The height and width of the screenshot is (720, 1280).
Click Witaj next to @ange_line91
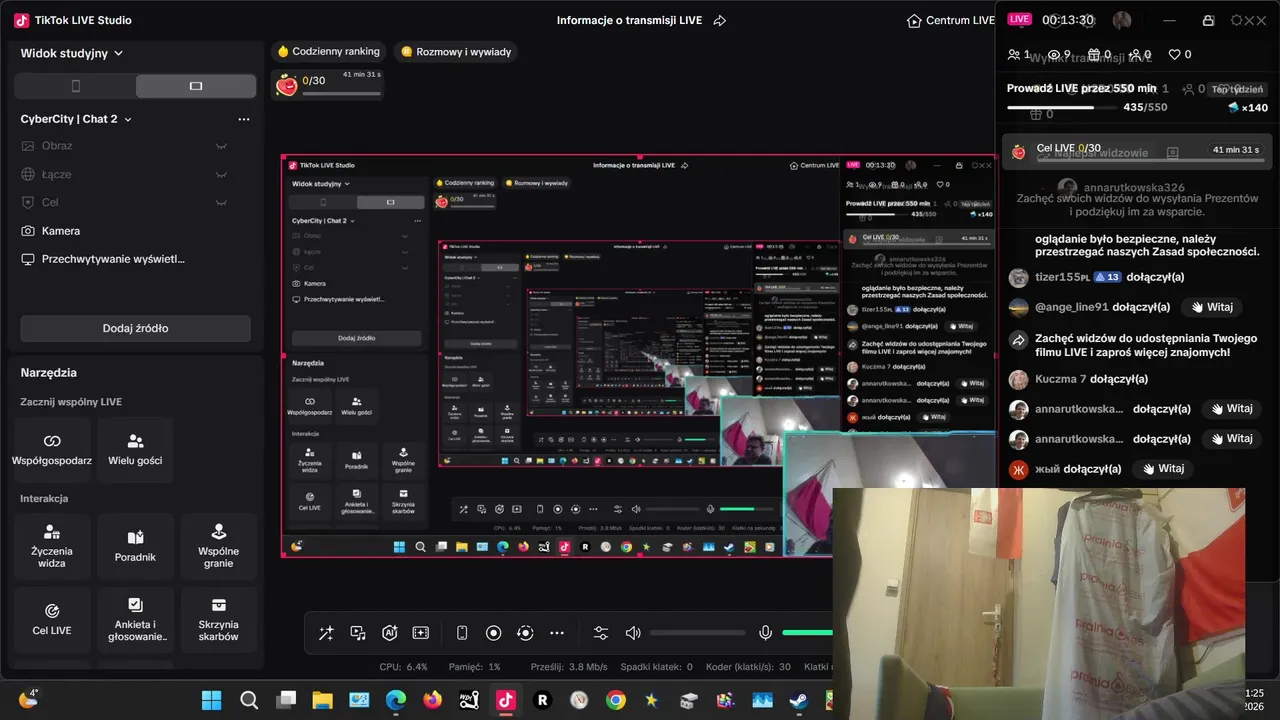[1211, 307]
